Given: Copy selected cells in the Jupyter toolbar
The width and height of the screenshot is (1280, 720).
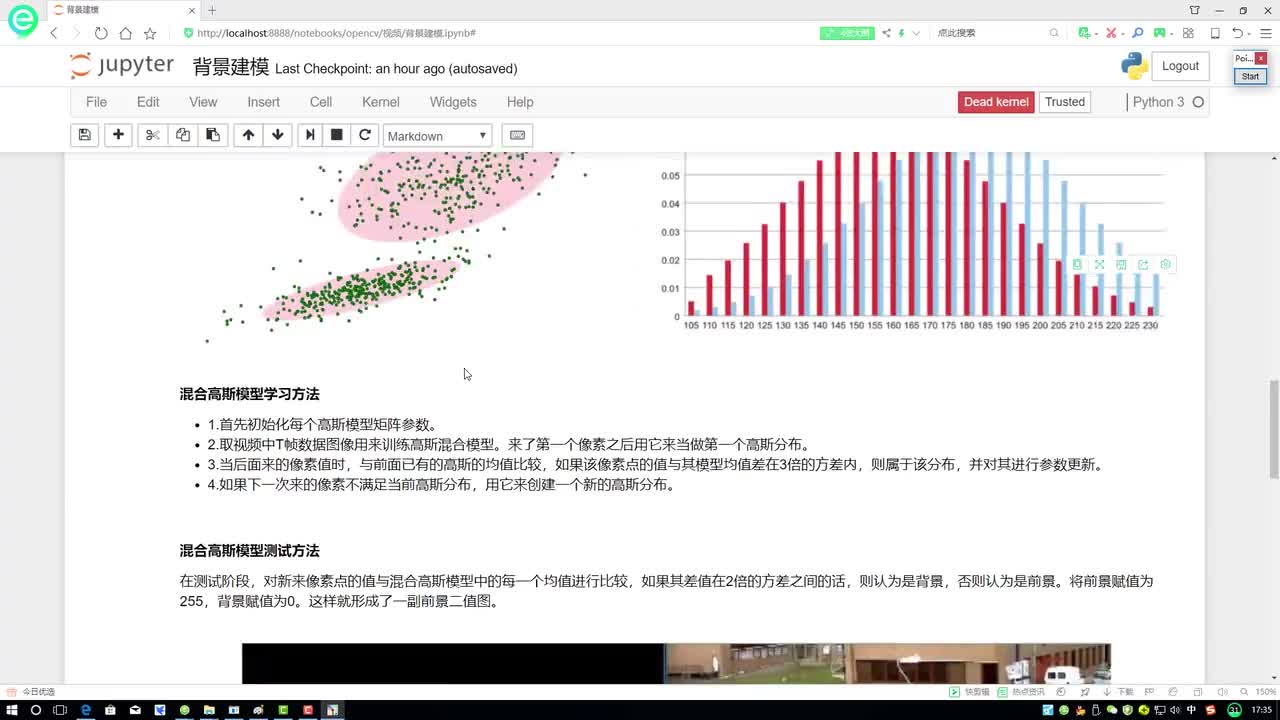Looking at the screenshot, I should click(183, 135).
